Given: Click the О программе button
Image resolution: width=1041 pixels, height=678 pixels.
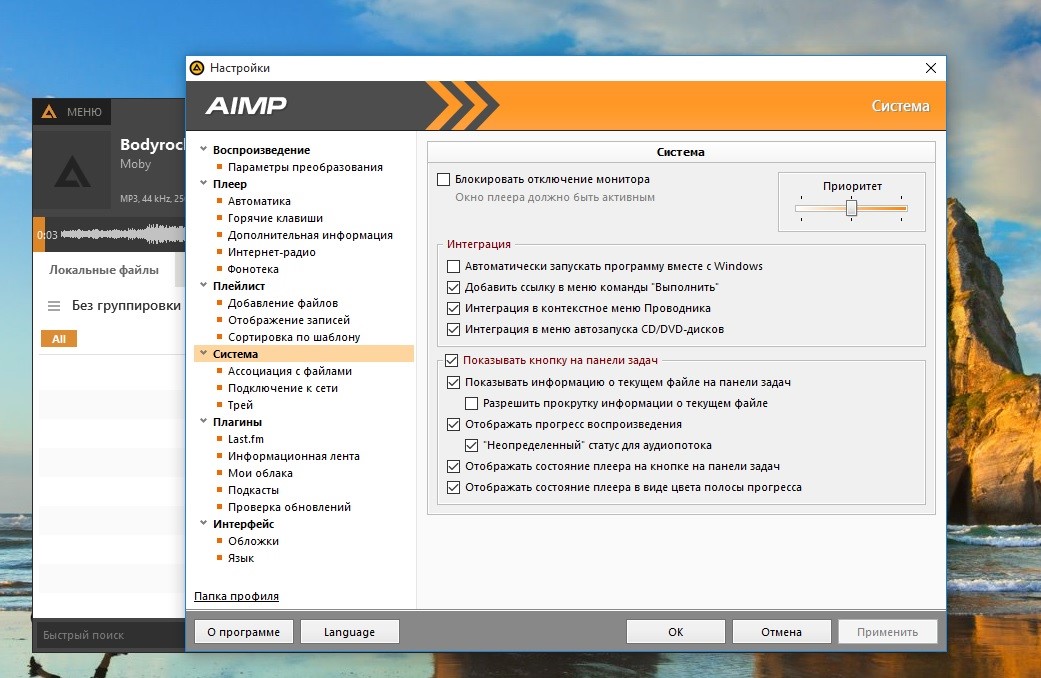Looking at the screenshot, I should click(244, 632).
